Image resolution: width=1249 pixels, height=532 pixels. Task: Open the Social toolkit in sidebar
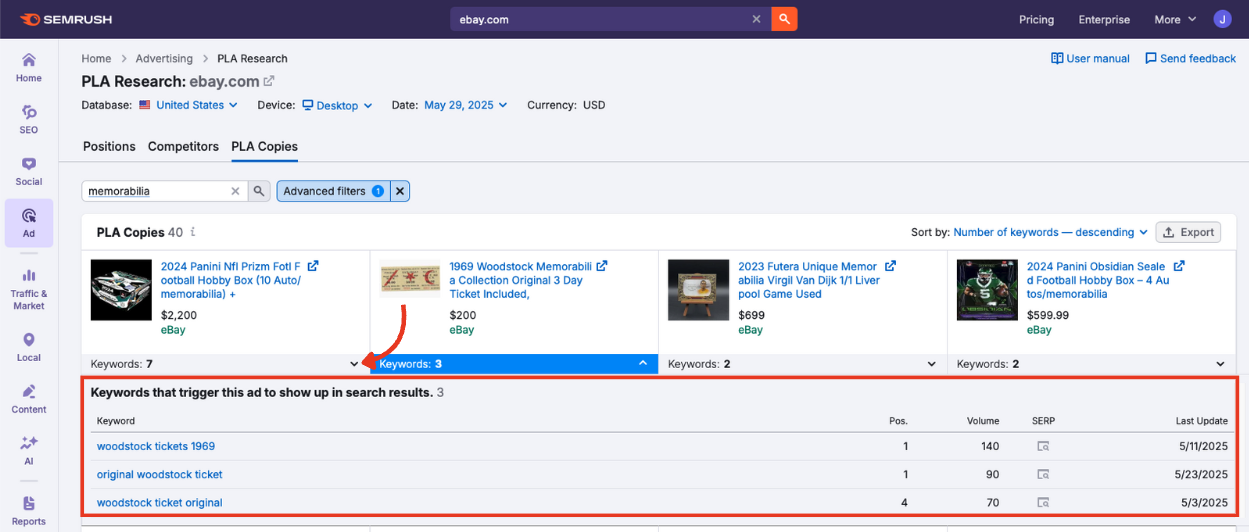[x=29, y=170]
